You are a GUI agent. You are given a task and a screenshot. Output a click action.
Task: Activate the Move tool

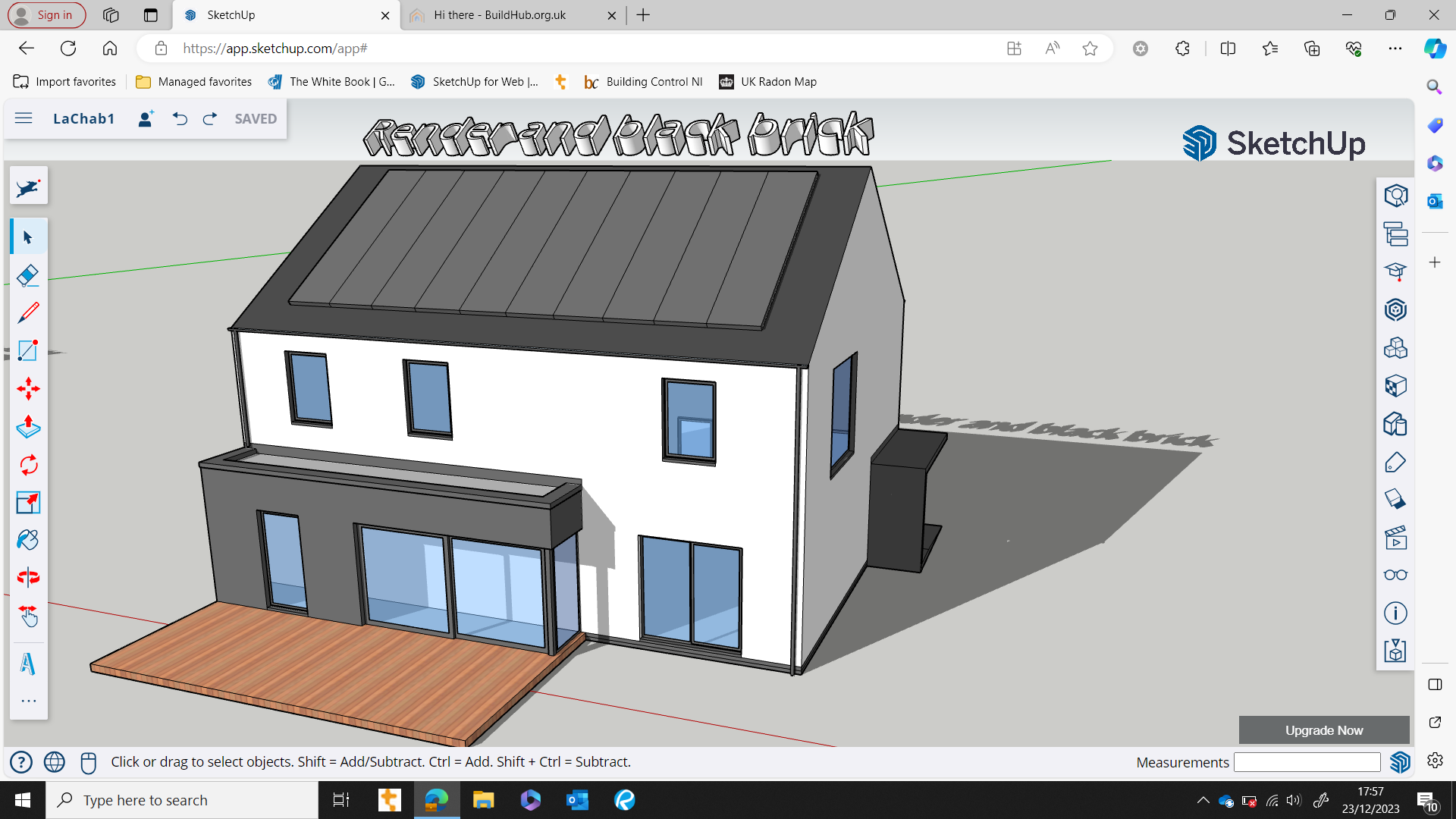28,389
